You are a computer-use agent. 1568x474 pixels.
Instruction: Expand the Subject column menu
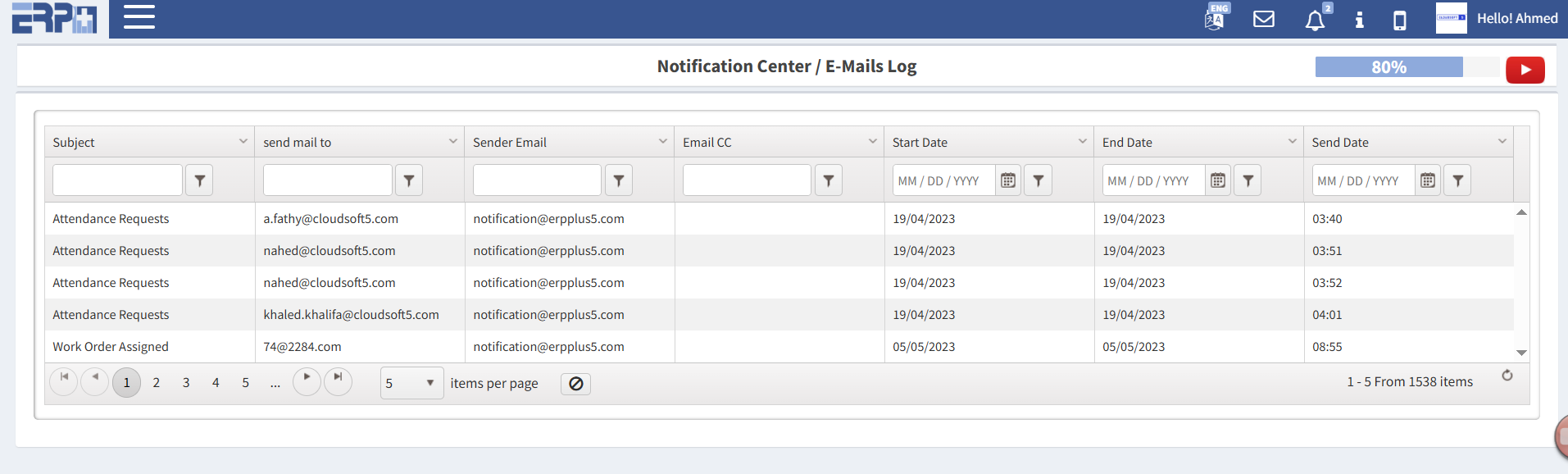point(243,142)
